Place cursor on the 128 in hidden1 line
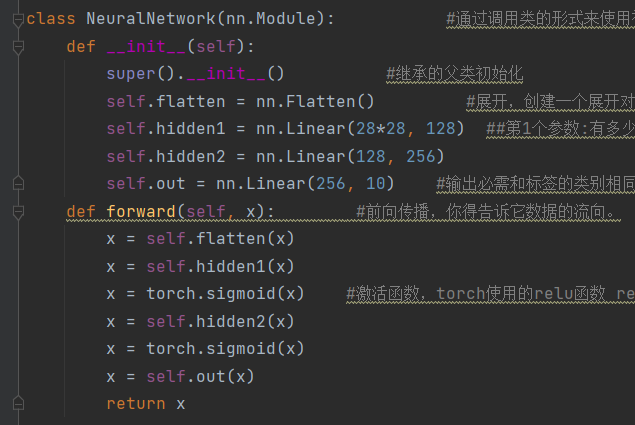 pyautogui.click(x=441, y=129)
